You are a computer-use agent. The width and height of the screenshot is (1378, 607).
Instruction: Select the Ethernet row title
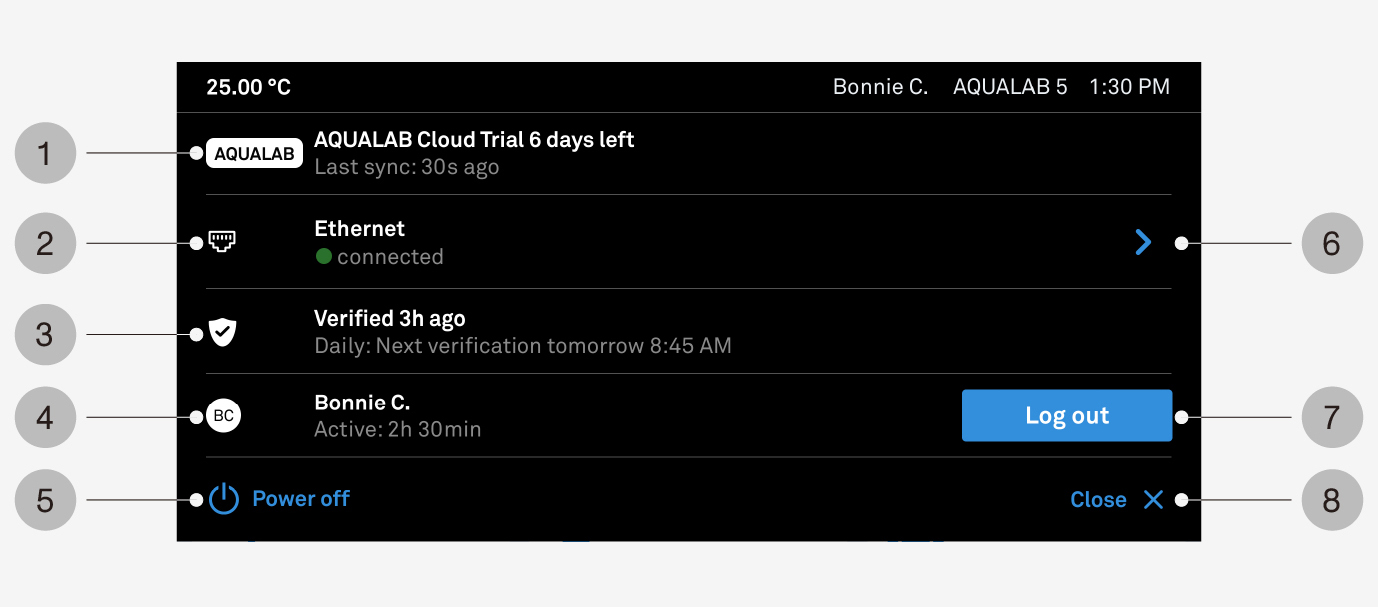[360, 229]
